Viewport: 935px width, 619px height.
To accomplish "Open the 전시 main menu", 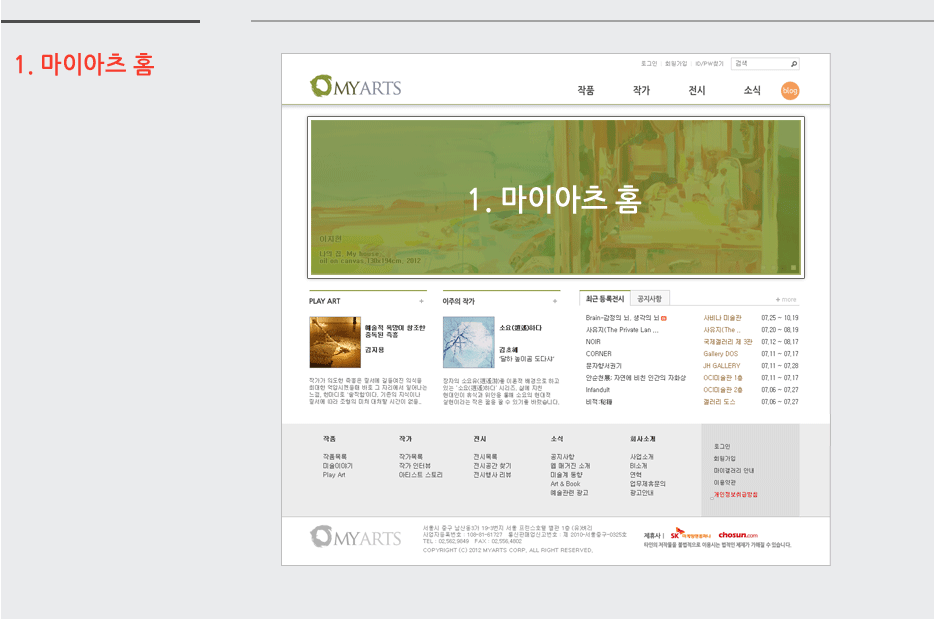I will tap(696, 90).
